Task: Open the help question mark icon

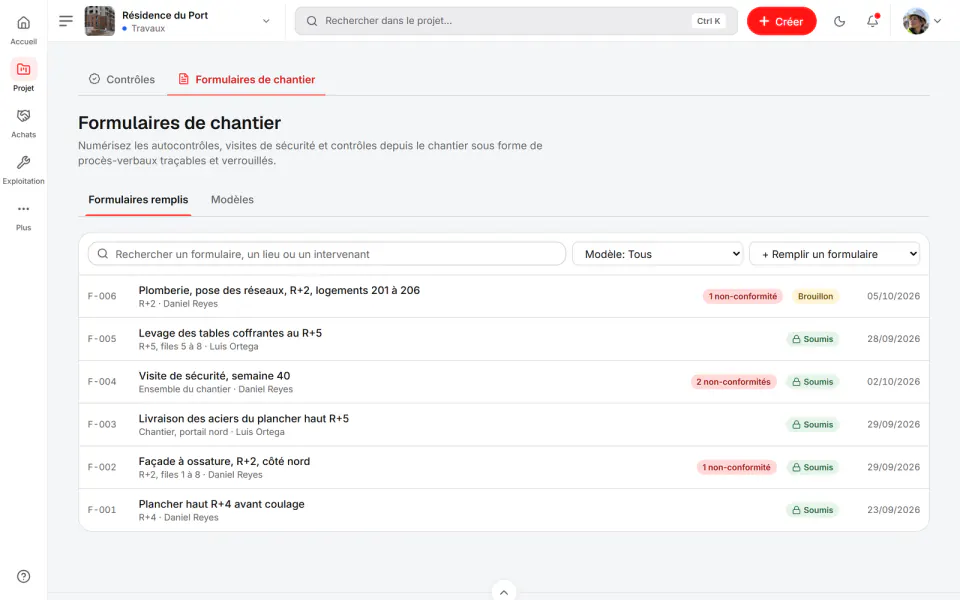Action: [23, 576]
